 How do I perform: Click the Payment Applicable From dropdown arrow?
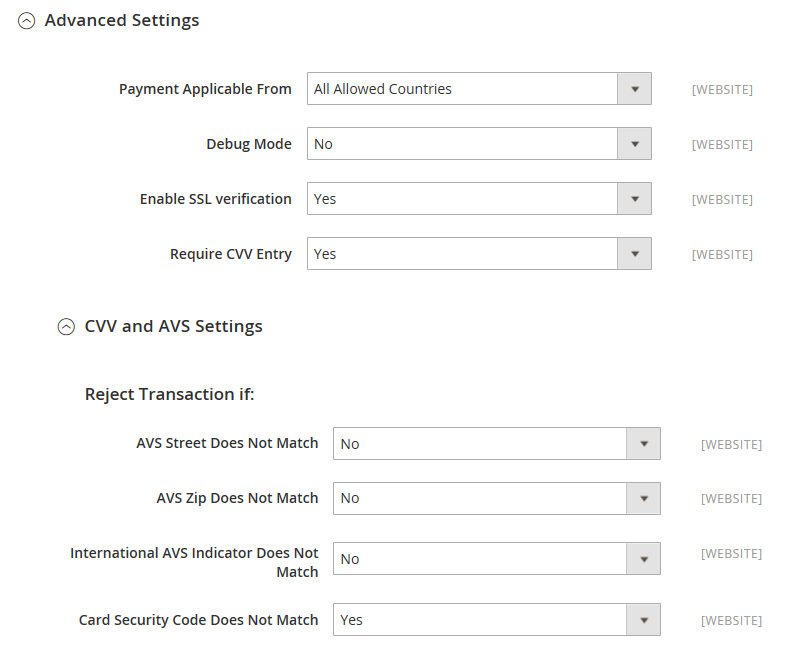pyautogui.click(x=635, y=89)
